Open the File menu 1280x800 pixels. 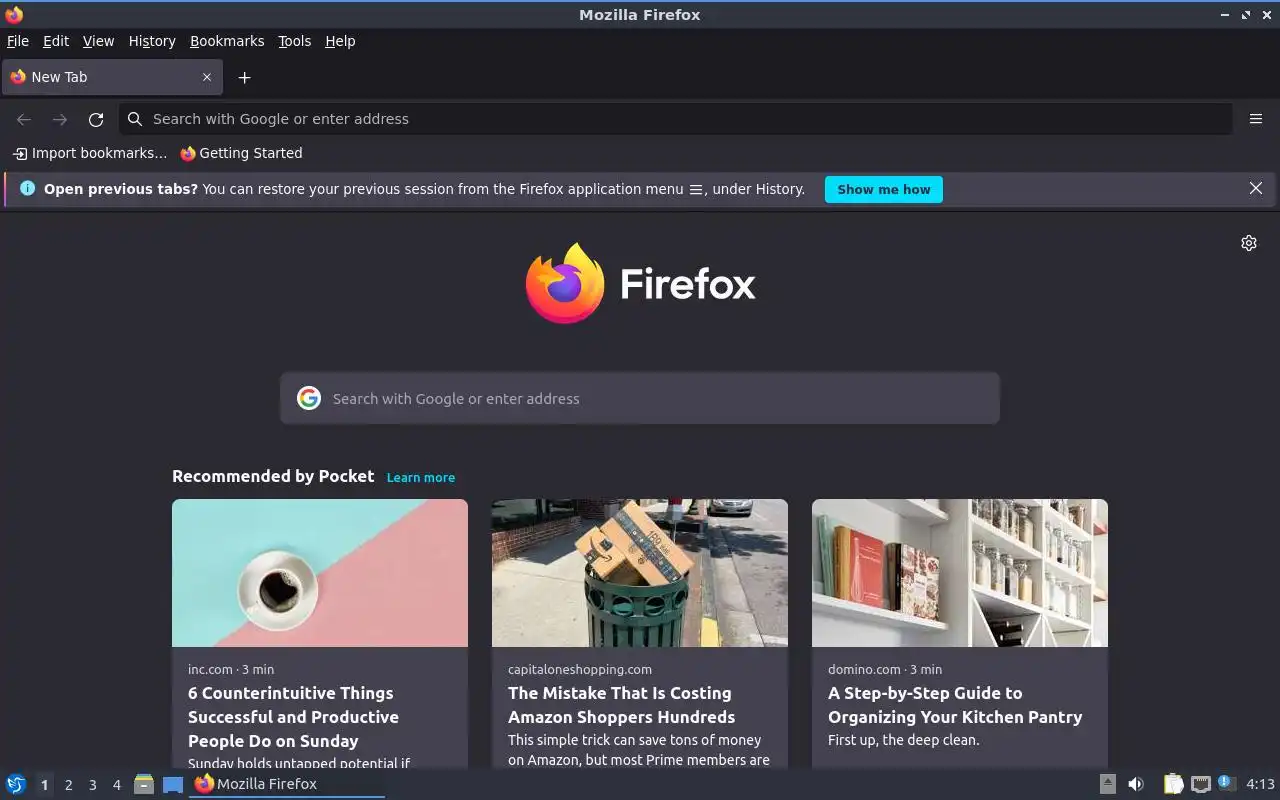tap(18, 41)
